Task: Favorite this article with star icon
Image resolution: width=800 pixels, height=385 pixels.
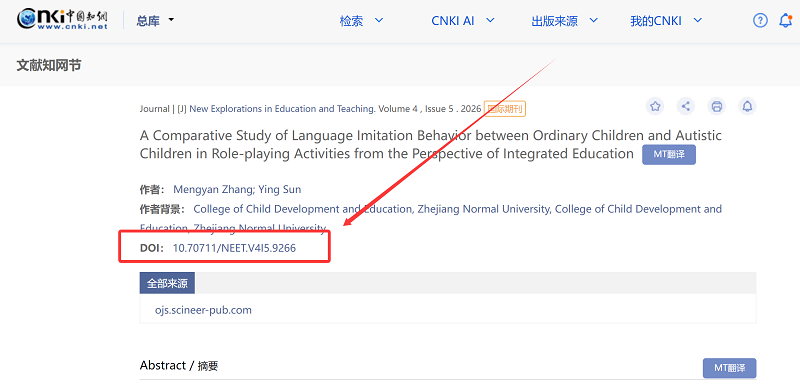Action: [656, 106]
